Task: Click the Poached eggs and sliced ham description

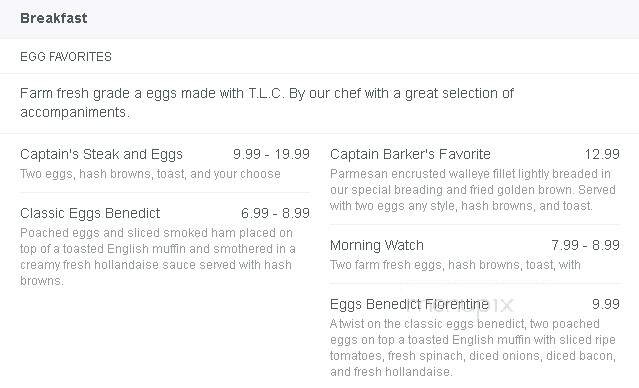Action: pyautogui.click(x=158, y=257)
